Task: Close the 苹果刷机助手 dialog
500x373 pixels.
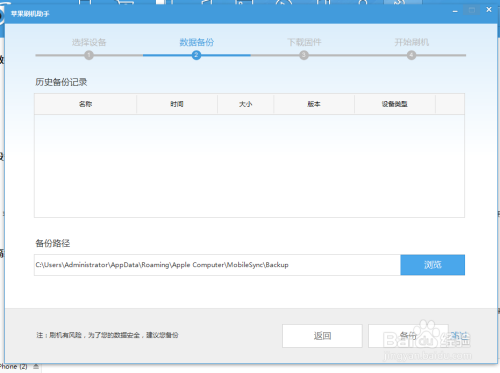Action: click(x=489, y=10)
